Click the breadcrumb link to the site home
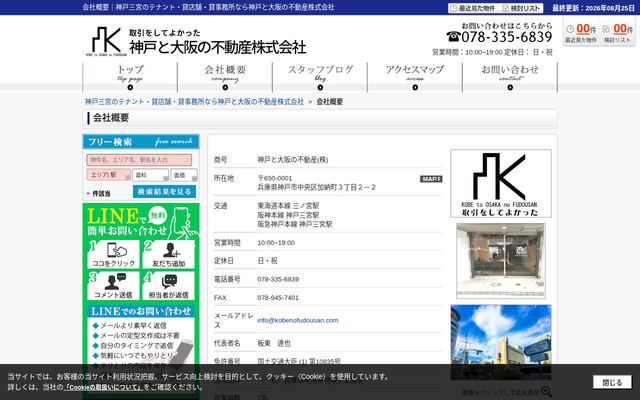640x400 pixels. 194,102
